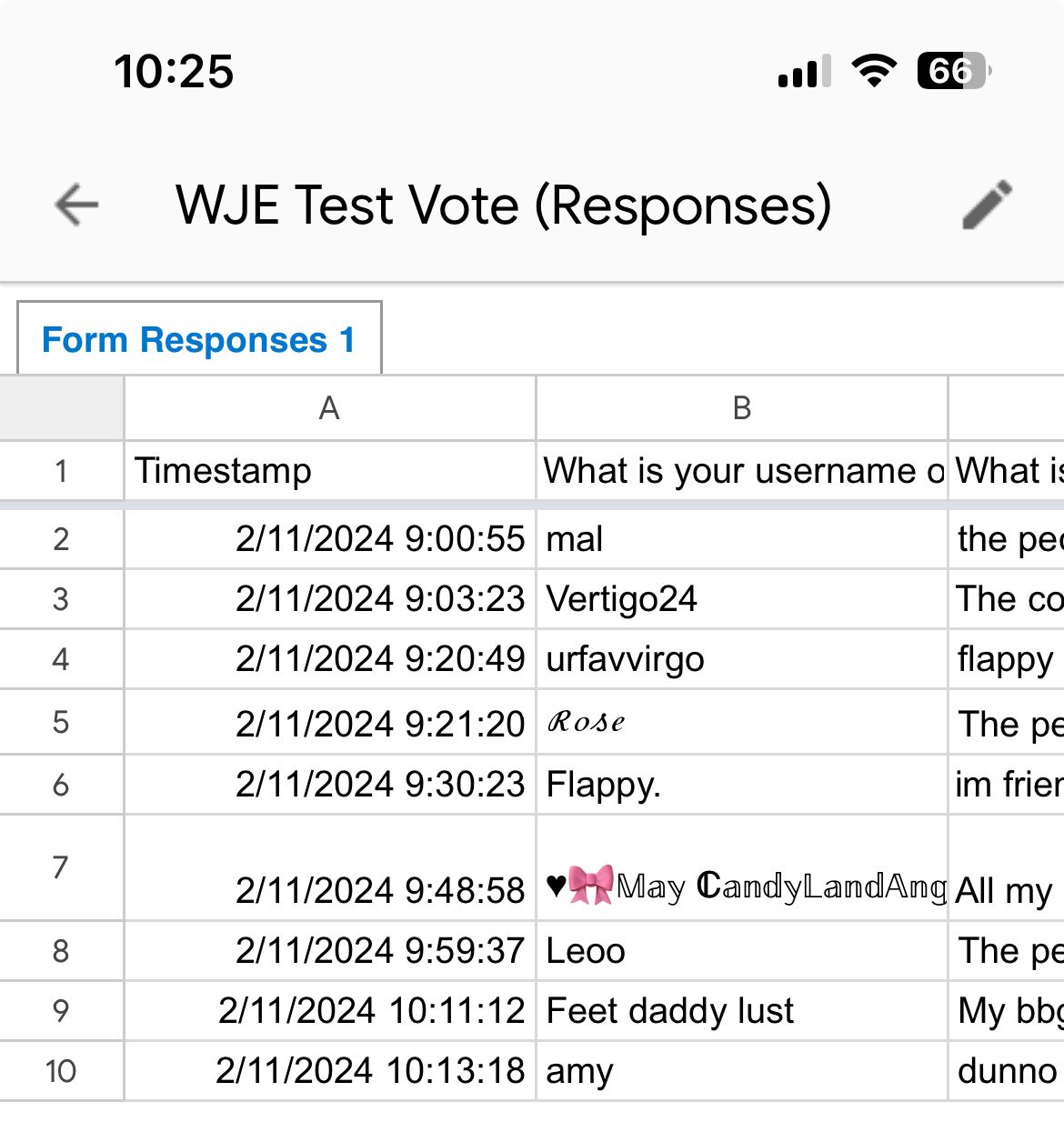The height and width of the screenshot is (1122, 1064).
Task: Tap the battery indicator icon
Action: click(x=953, y=71)
